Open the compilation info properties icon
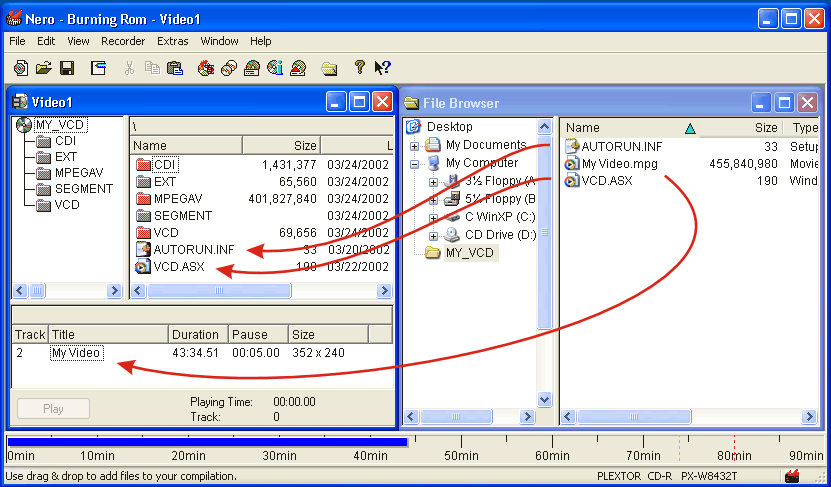Screen dimensions: 831x487 point(99,68)
